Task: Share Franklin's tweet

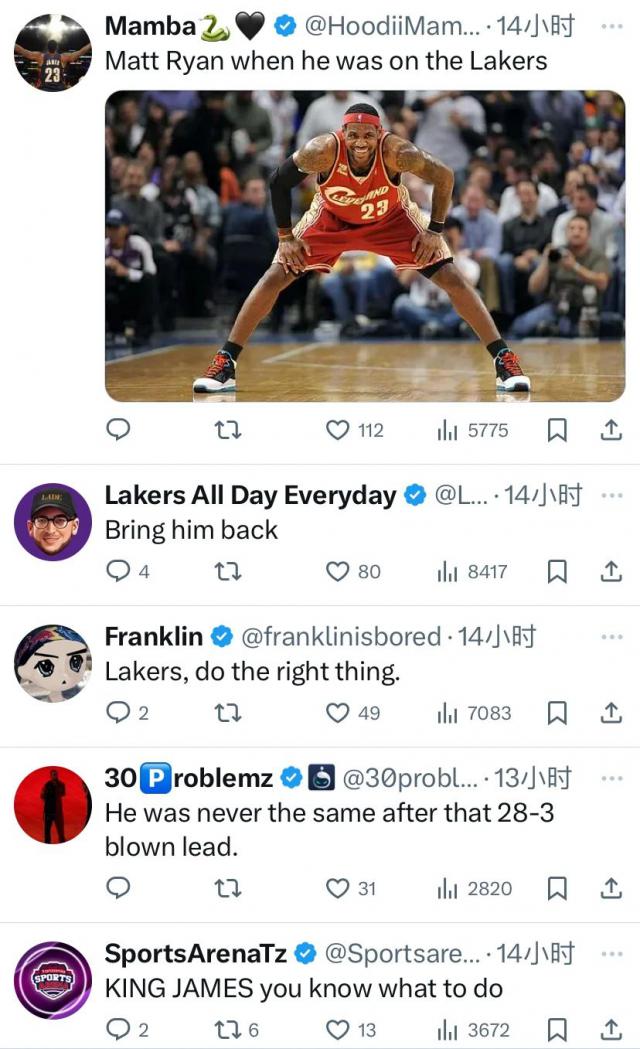Action: tap(609, 713)
